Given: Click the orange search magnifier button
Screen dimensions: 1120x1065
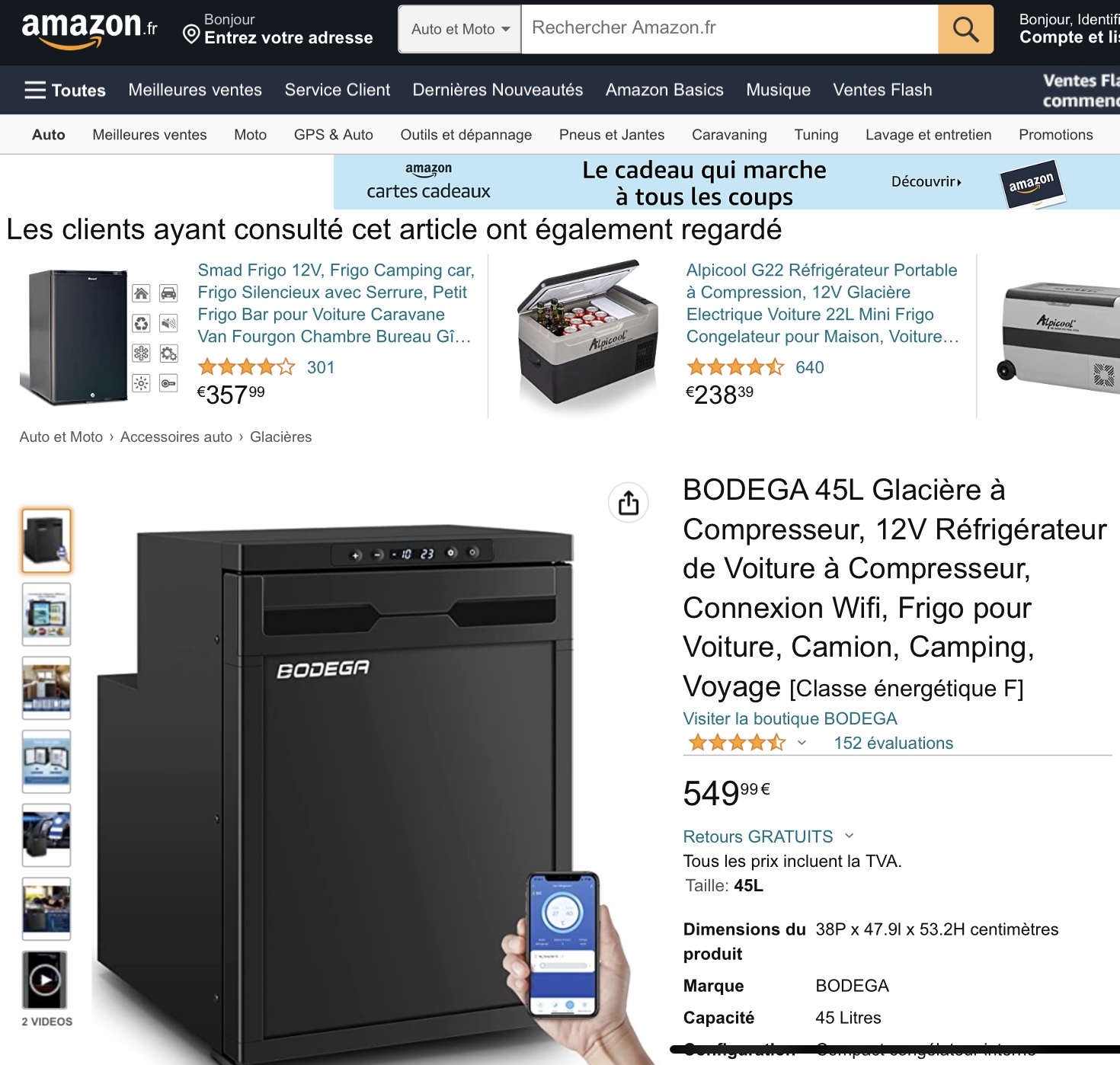Looking at the screenshot, I should click(965, 29).
